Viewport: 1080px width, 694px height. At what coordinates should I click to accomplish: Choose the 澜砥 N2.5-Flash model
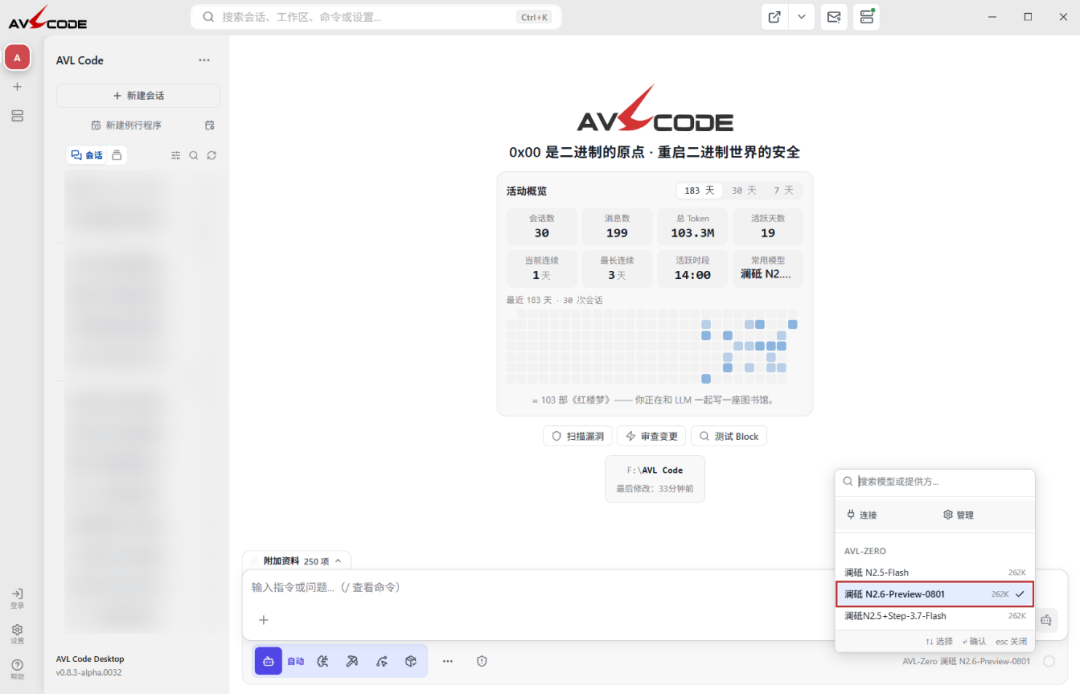click(x=935, y=573)
